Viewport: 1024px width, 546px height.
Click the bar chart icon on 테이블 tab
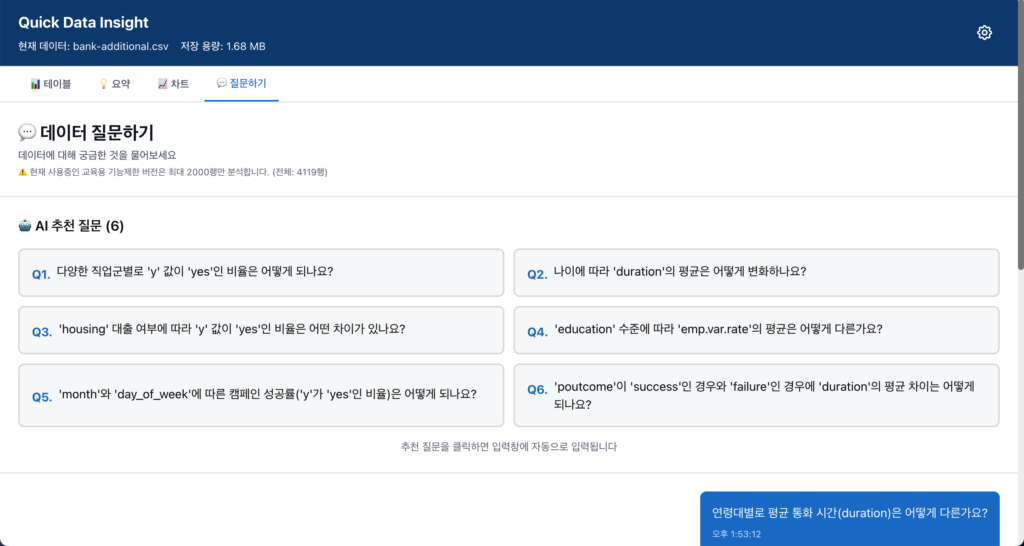pyautogui.click(x=35, y=84)
